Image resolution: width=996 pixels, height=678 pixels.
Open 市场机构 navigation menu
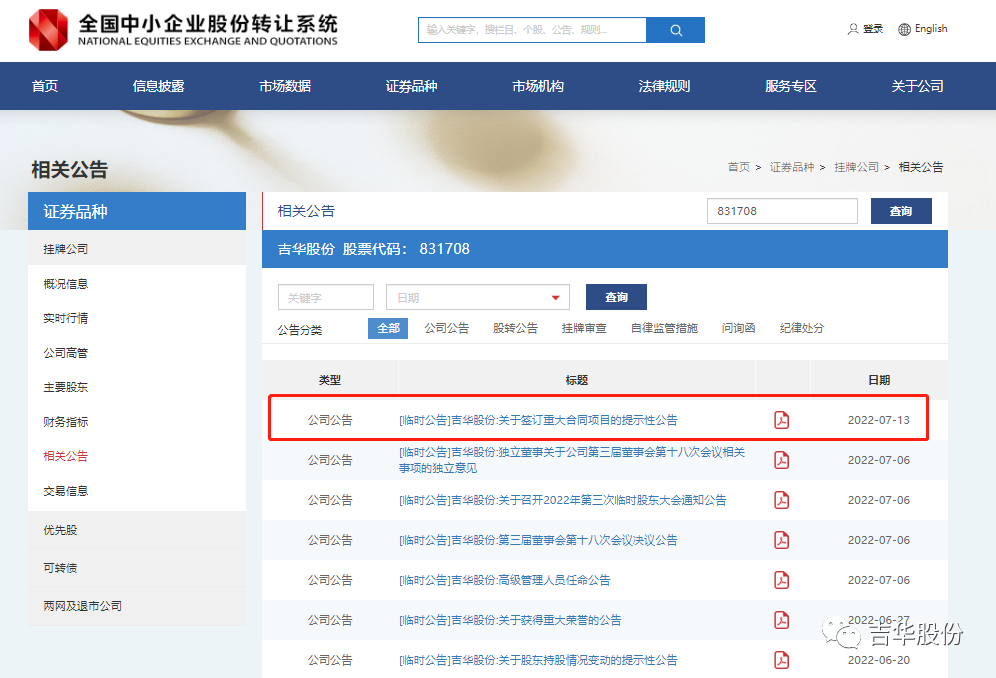[538, 86]
